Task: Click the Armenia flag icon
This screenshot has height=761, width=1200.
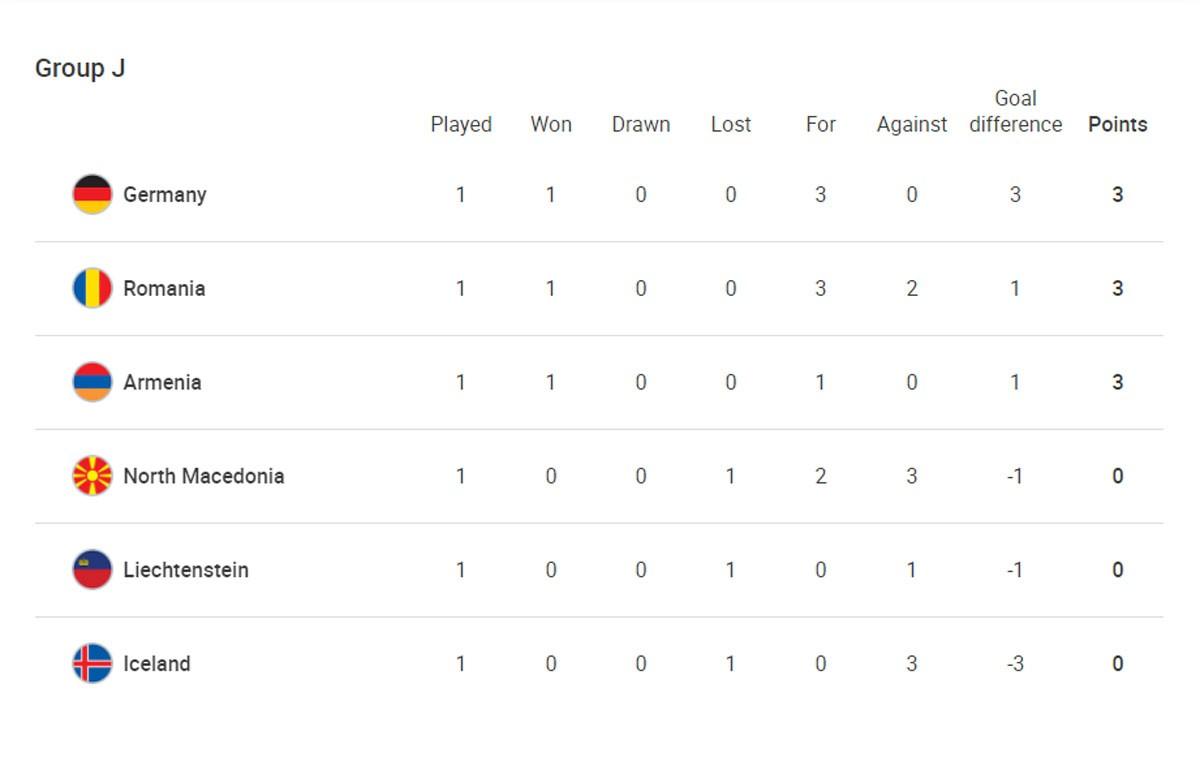Action: click(x=92, y=382)
